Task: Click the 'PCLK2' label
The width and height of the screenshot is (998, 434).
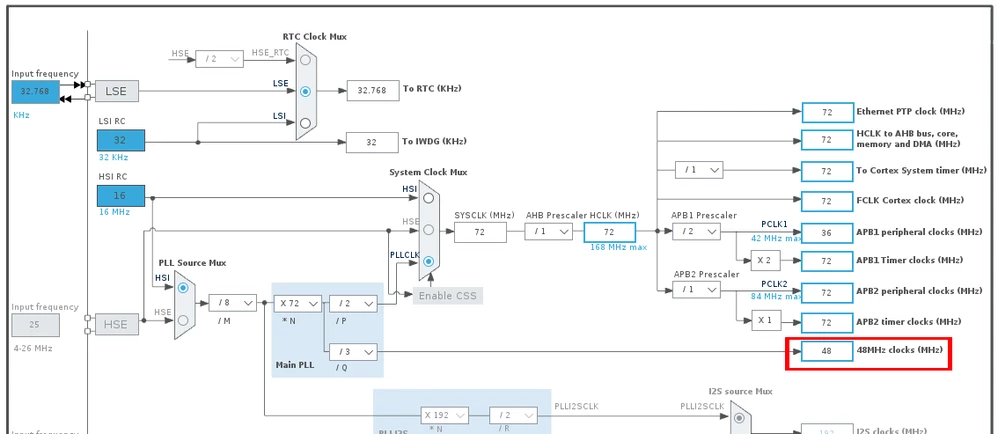Action: pos(774,283)
